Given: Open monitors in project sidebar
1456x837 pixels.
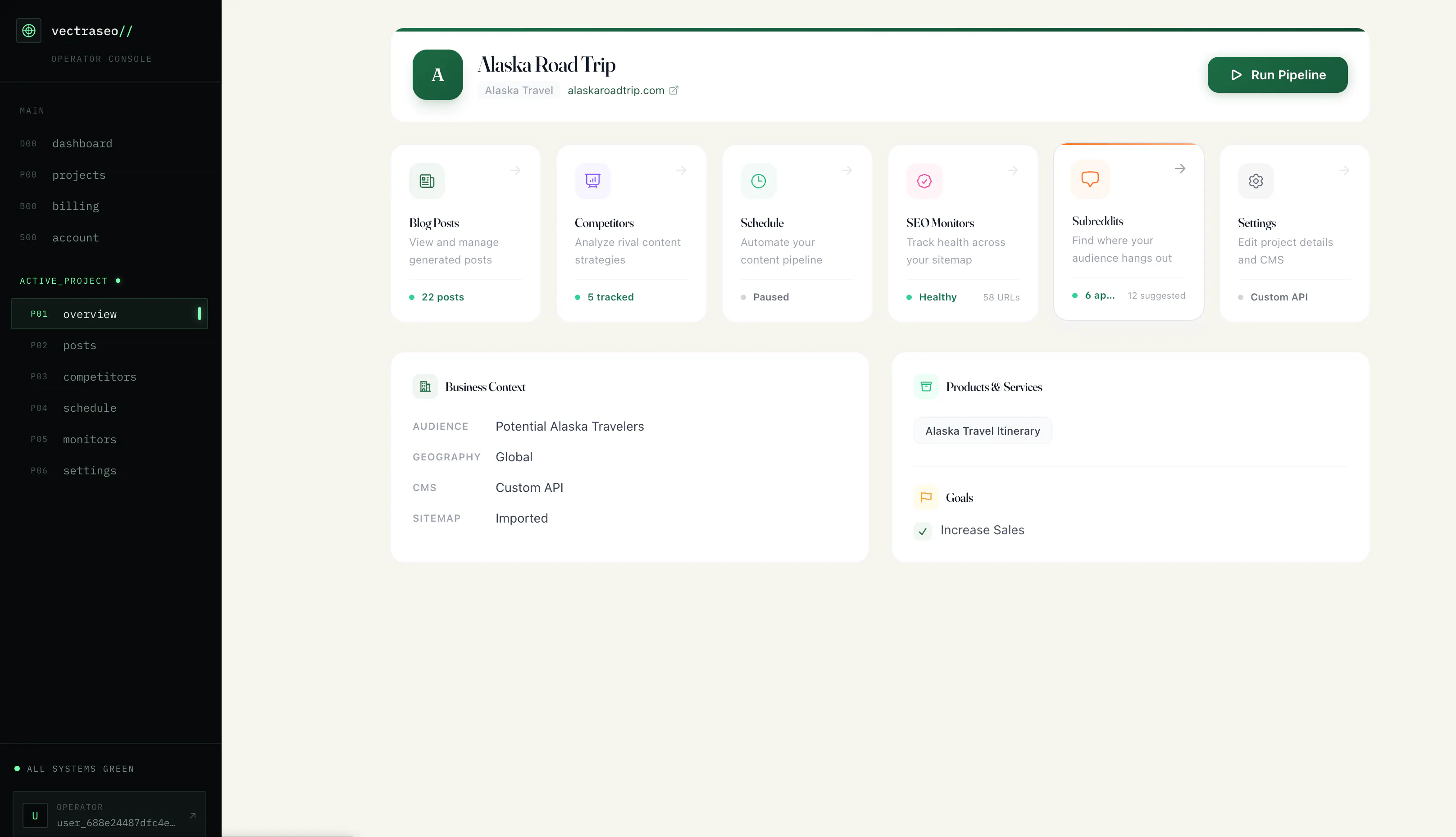Looking at the screenshot, I should click(x=109, y=439).
